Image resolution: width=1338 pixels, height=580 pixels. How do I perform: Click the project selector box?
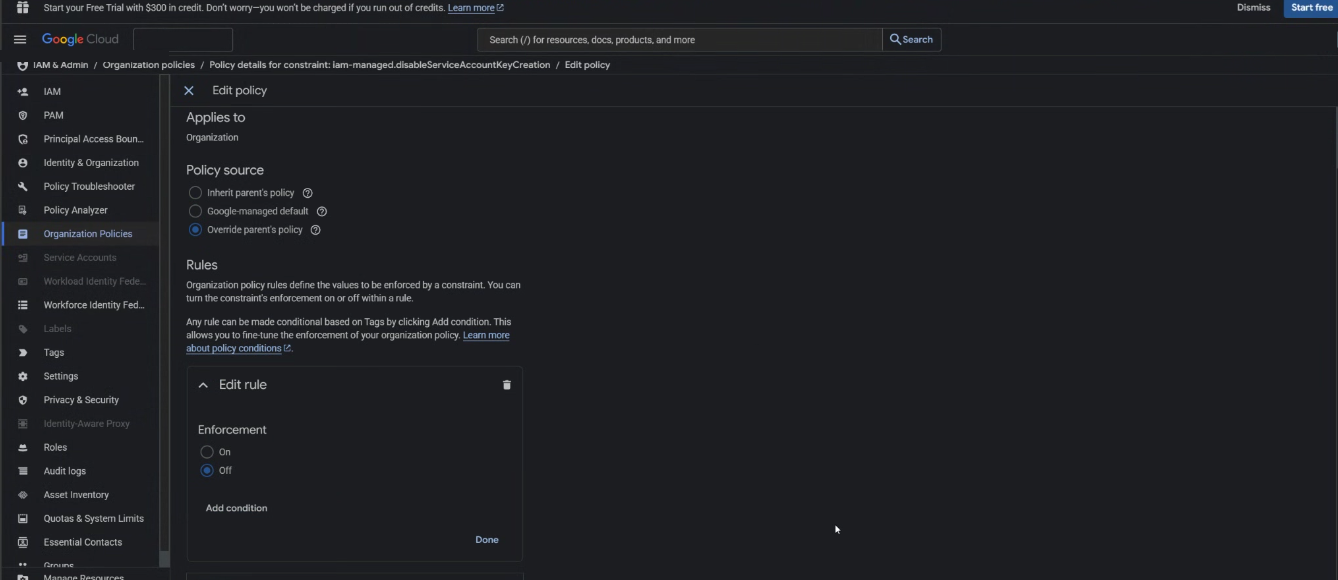[x=183, y=40]
